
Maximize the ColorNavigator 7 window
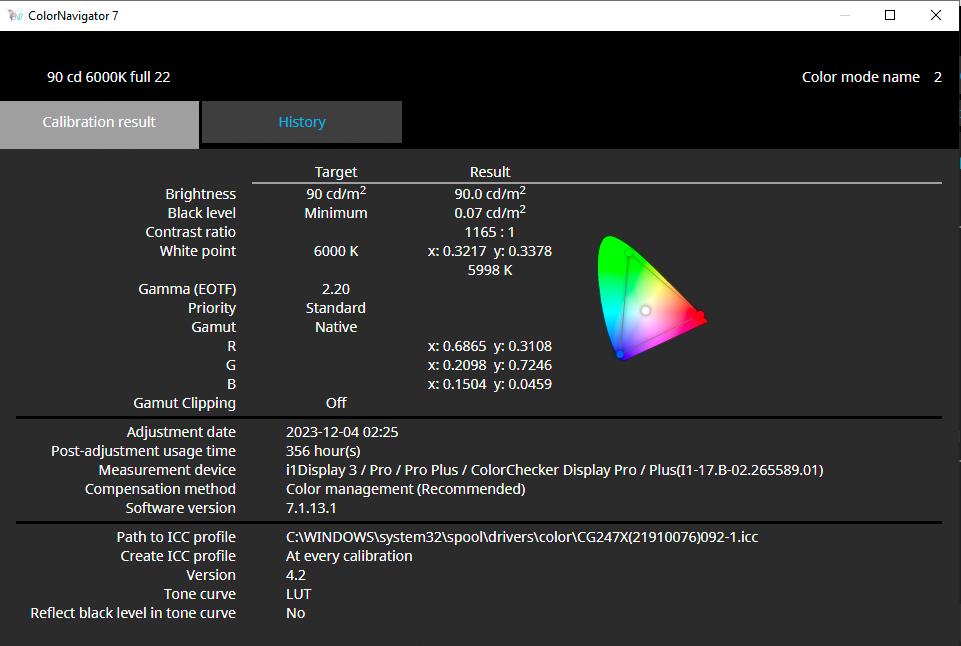click(x=890, y=15)
